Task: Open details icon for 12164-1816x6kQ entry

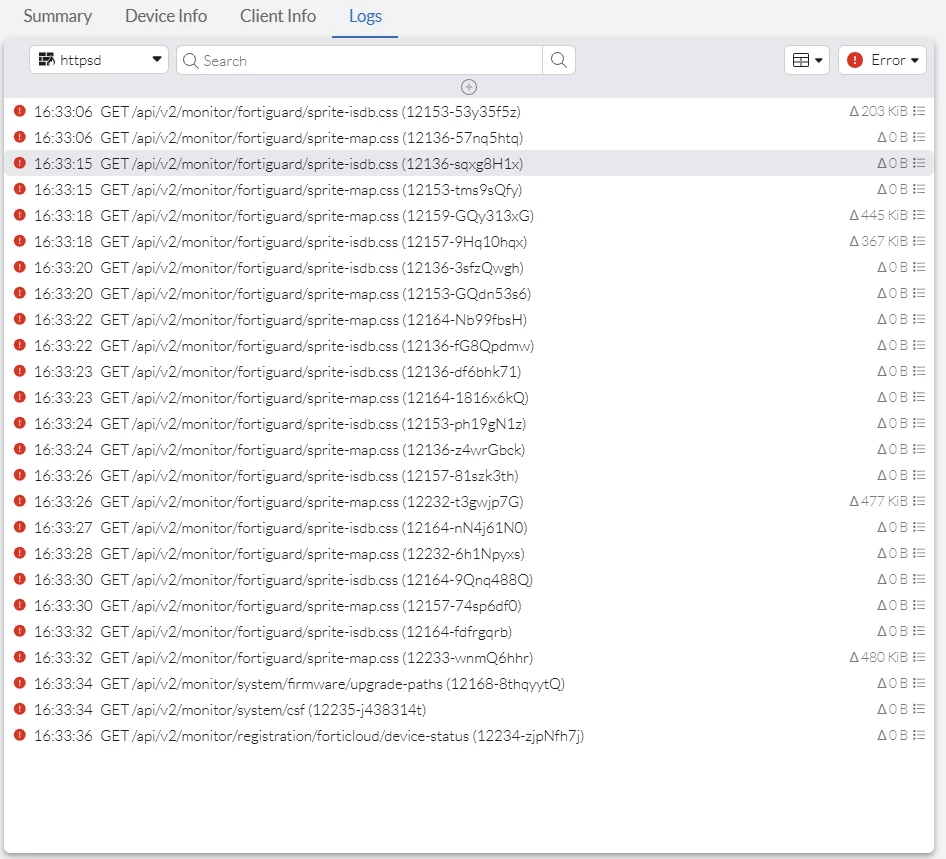Action: point(919,397)
